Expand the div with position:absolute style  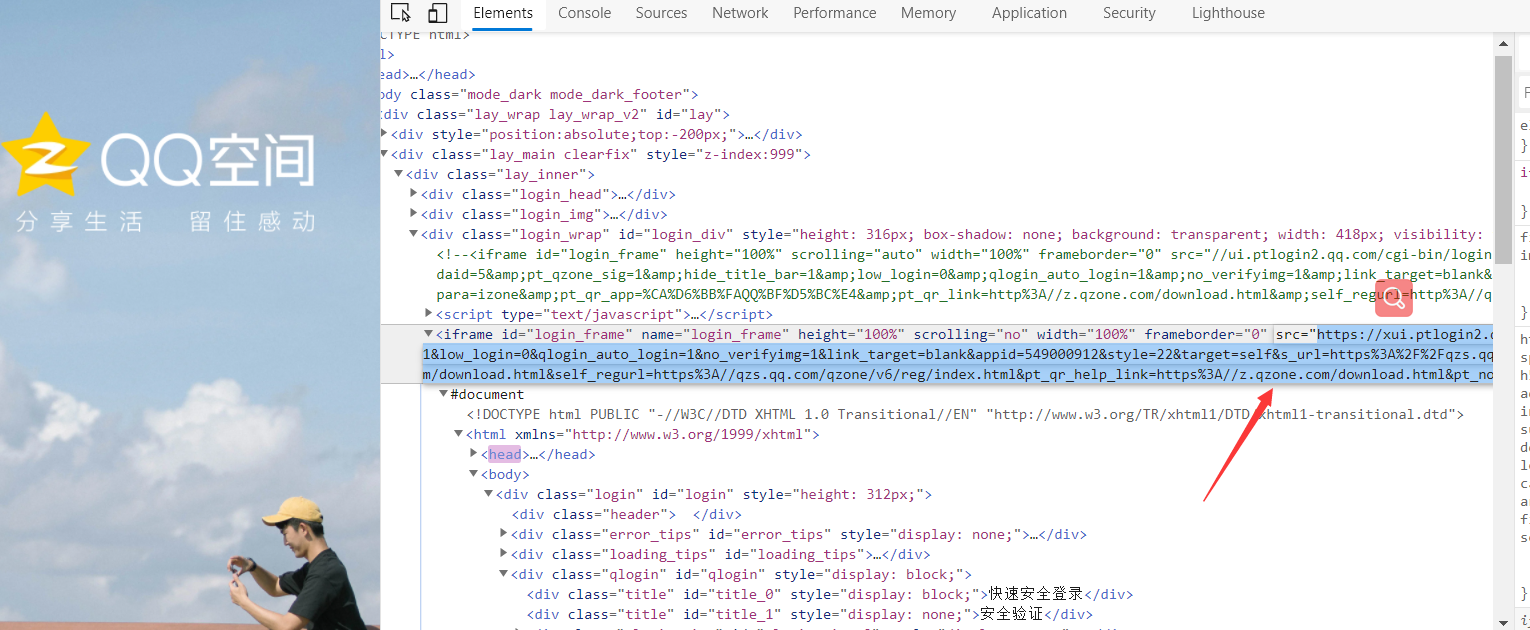(386, 134)
